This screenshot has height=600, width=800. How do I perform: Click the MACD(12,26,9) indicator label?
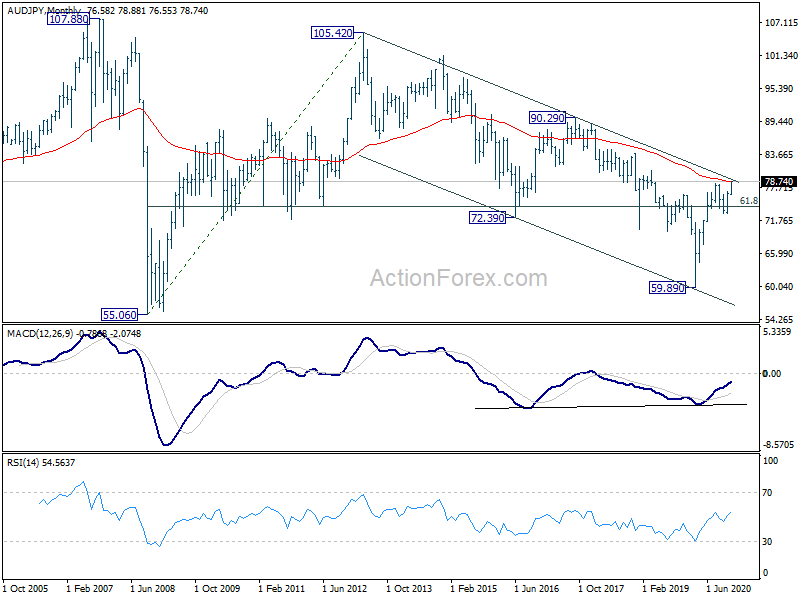coord(40,334)
